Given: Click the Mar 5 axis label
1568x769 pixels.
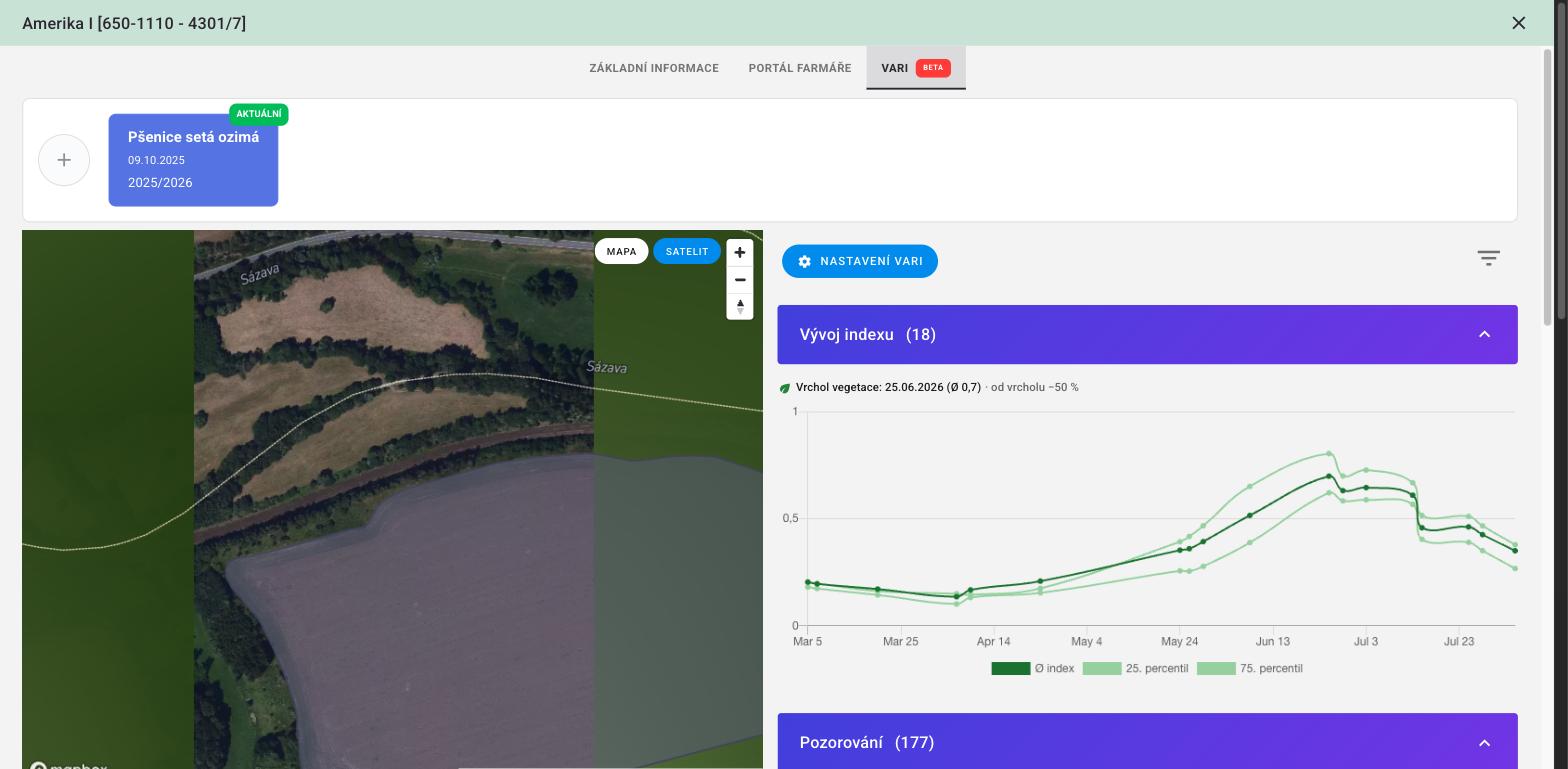Looking at the screenshot, I should click(808, 642).
